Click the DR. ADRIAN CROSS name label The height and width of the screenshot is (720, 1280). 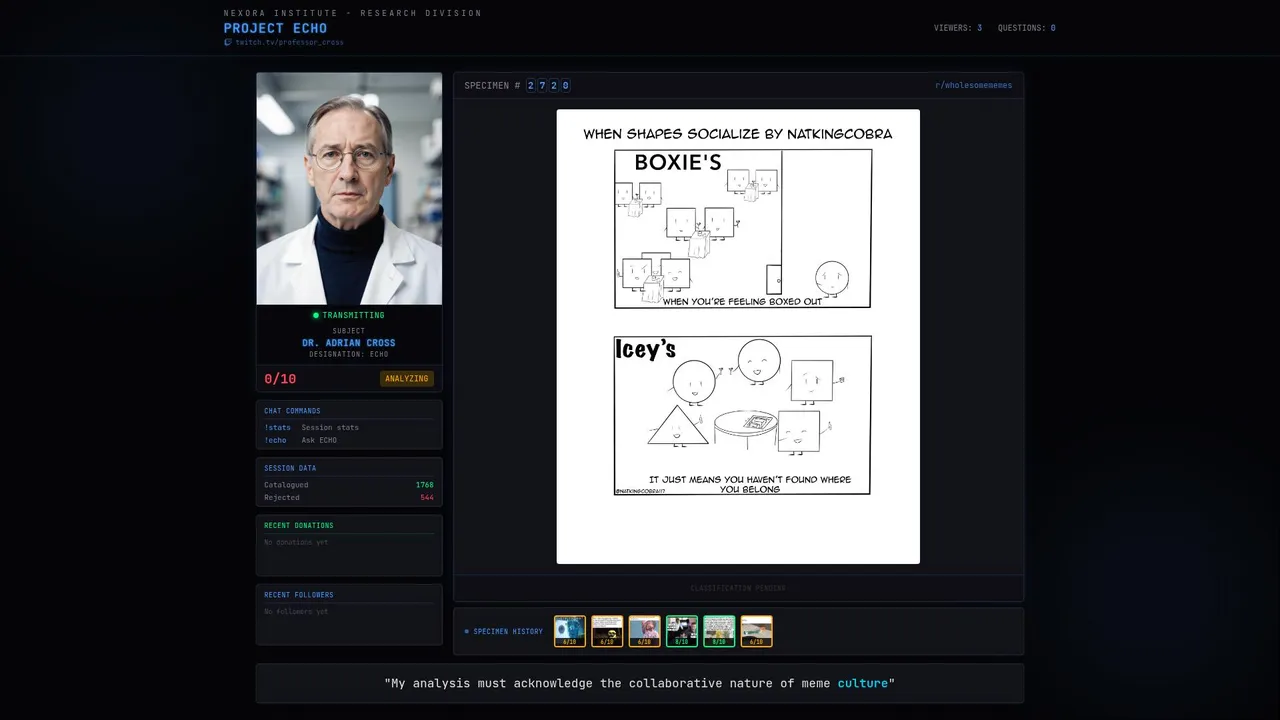click(349, 343)
